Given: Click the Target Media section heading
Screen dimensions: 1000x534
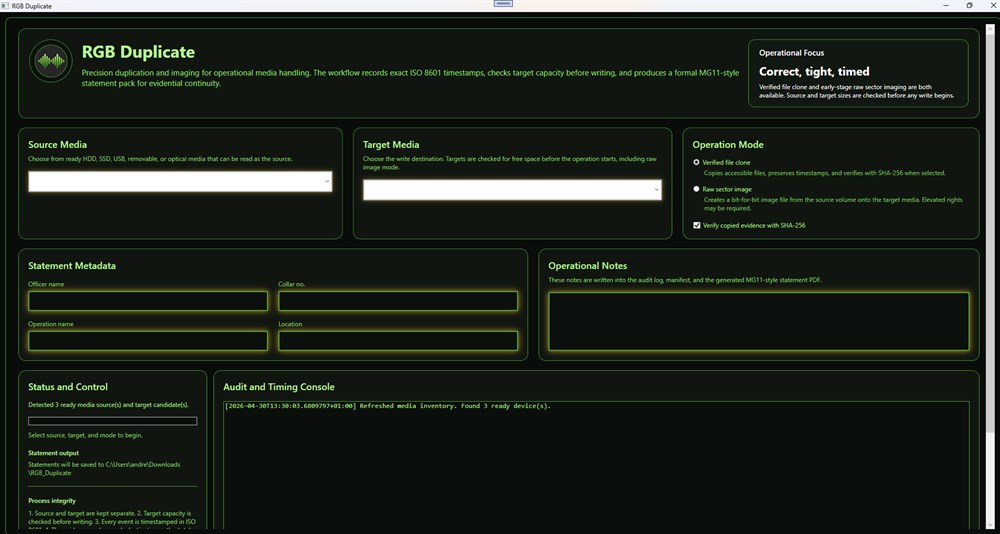Looking at the screenshot, I should click(391, 145).
